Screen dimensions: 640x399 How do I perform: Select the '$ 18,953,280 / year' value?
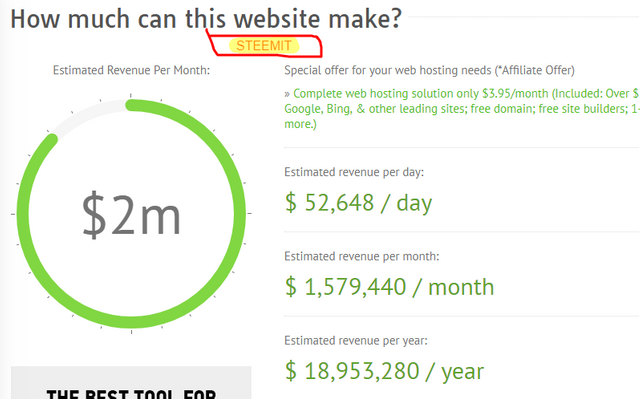coord(384,371)
